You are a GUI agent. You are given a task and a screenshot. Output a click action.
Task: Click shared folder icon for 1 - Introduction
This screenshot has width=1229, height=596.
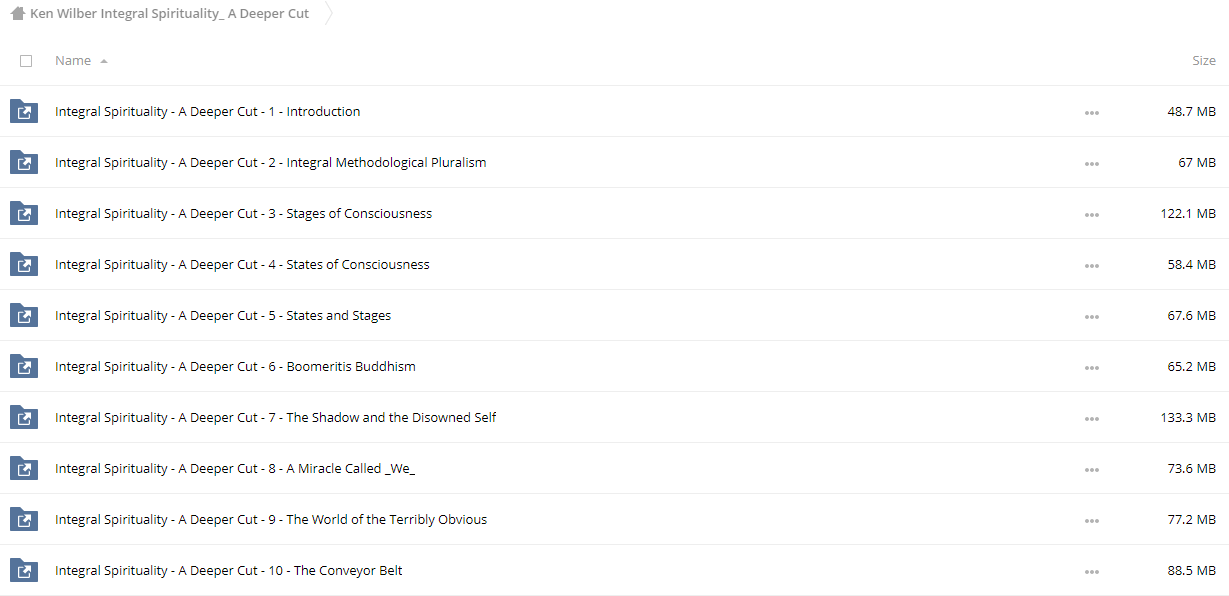(x=24, y=112)
